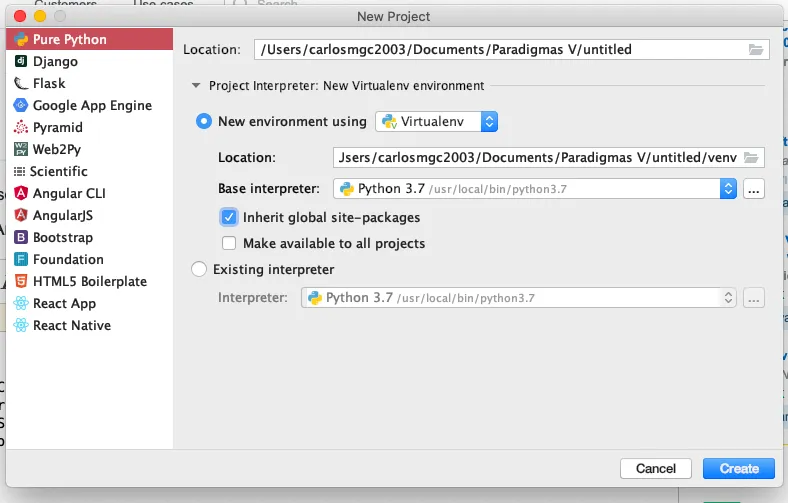788x503 pixels.
Task: Click the Cancel button
Action: (x=656, y=468)
